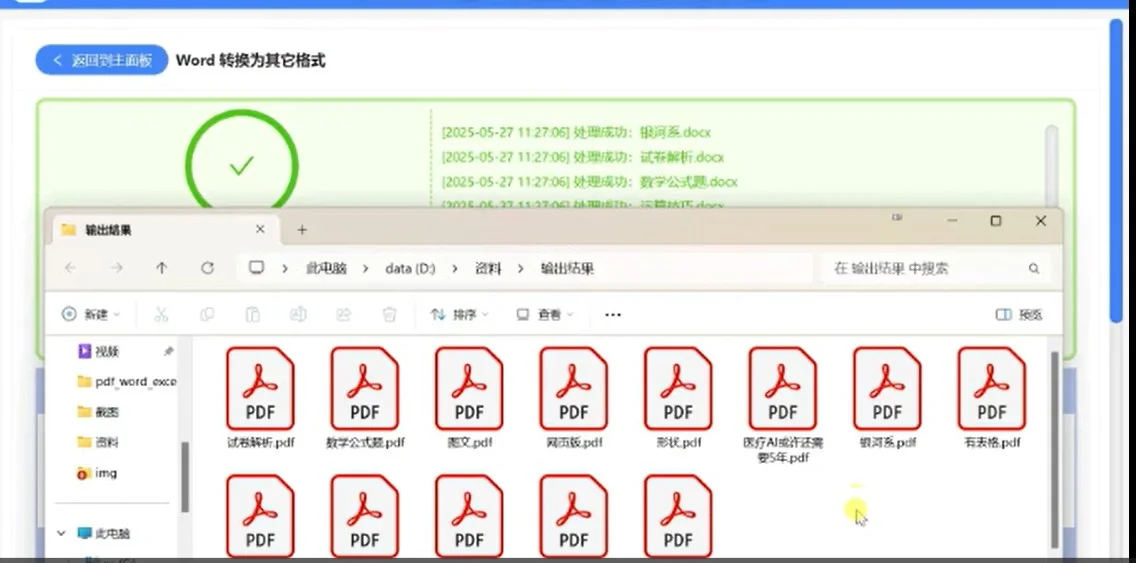The width and height of the screenshot is (1136, 563).
Task: Select the 银河系.pdf file
Action: 888,397
